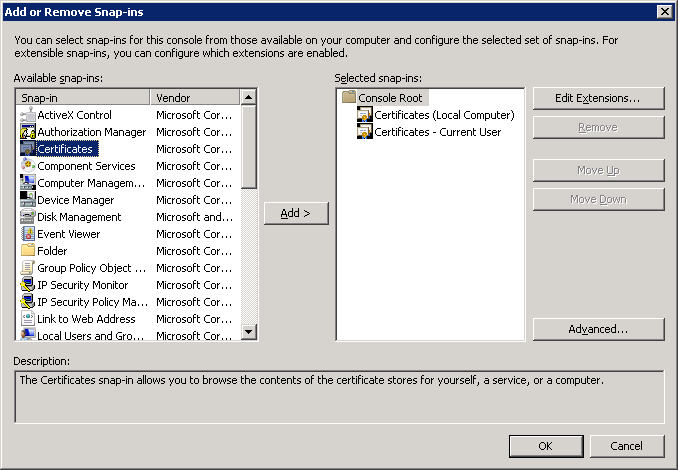
Task: Click the Snap-in column header
Action: [x=83, y=98]
